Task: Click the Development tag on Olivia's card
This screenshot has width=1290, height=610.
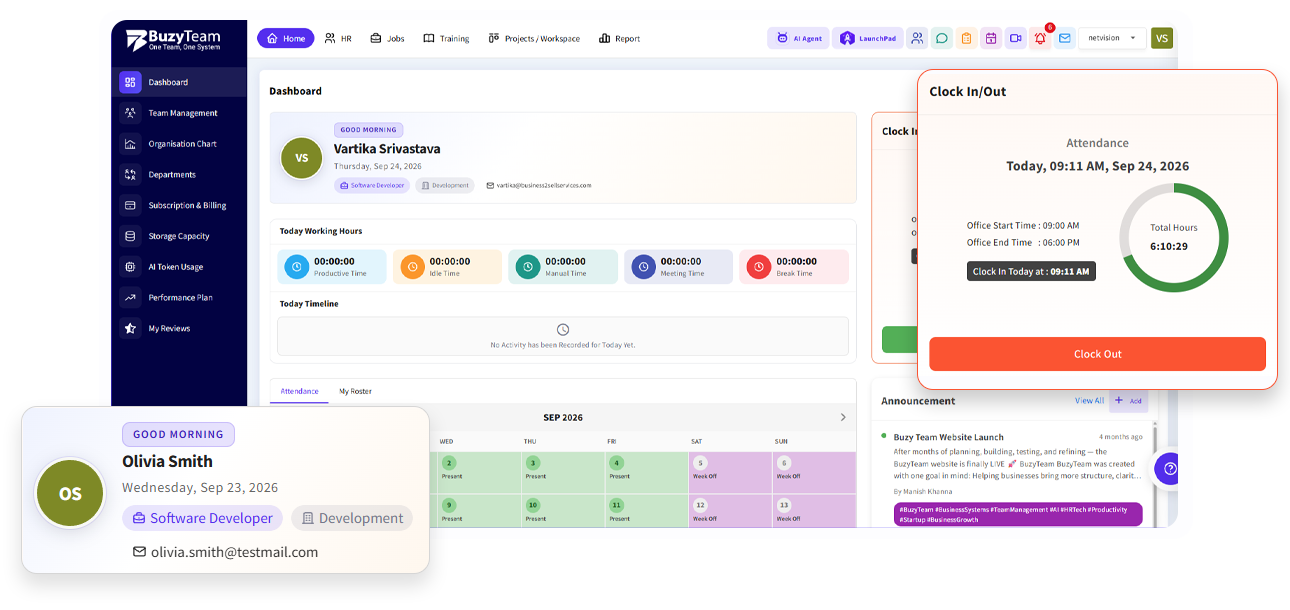Action: click(352, 518)
